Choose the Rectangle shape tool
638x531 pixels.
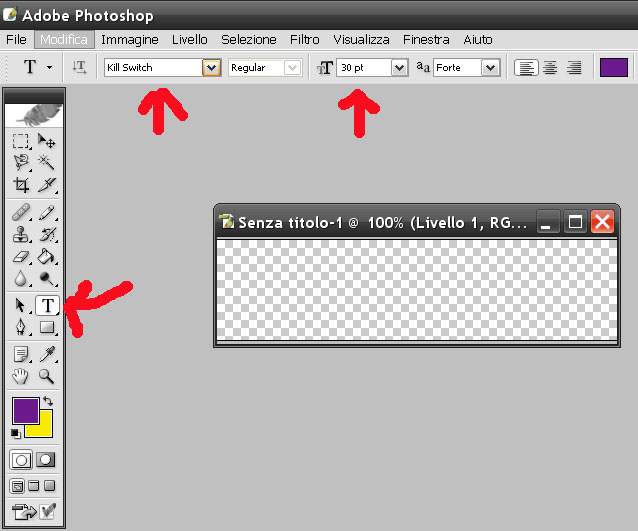[46, 327]
